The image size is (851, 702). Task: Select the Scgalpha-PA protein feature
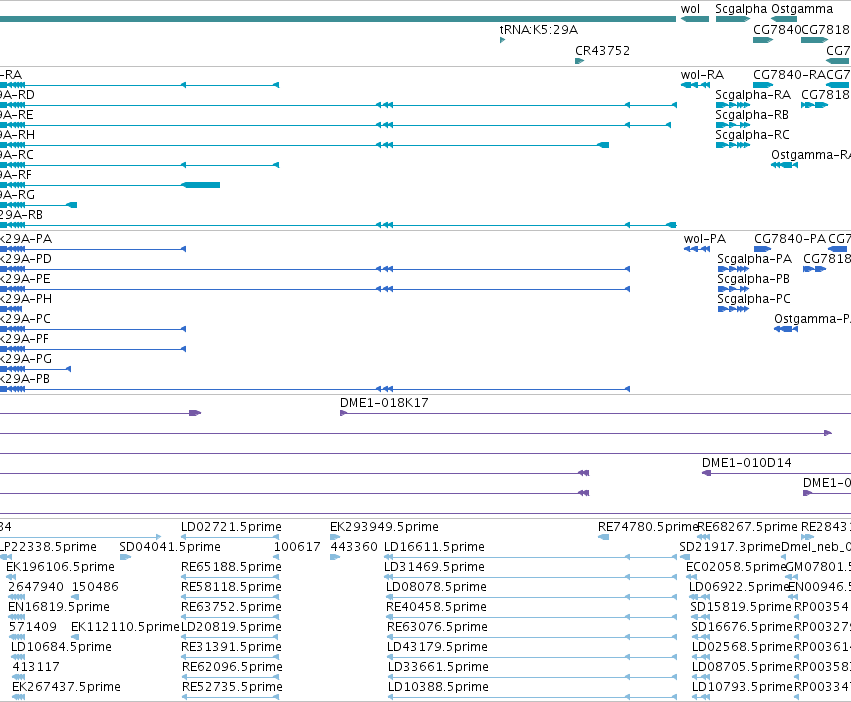(733, 269)
